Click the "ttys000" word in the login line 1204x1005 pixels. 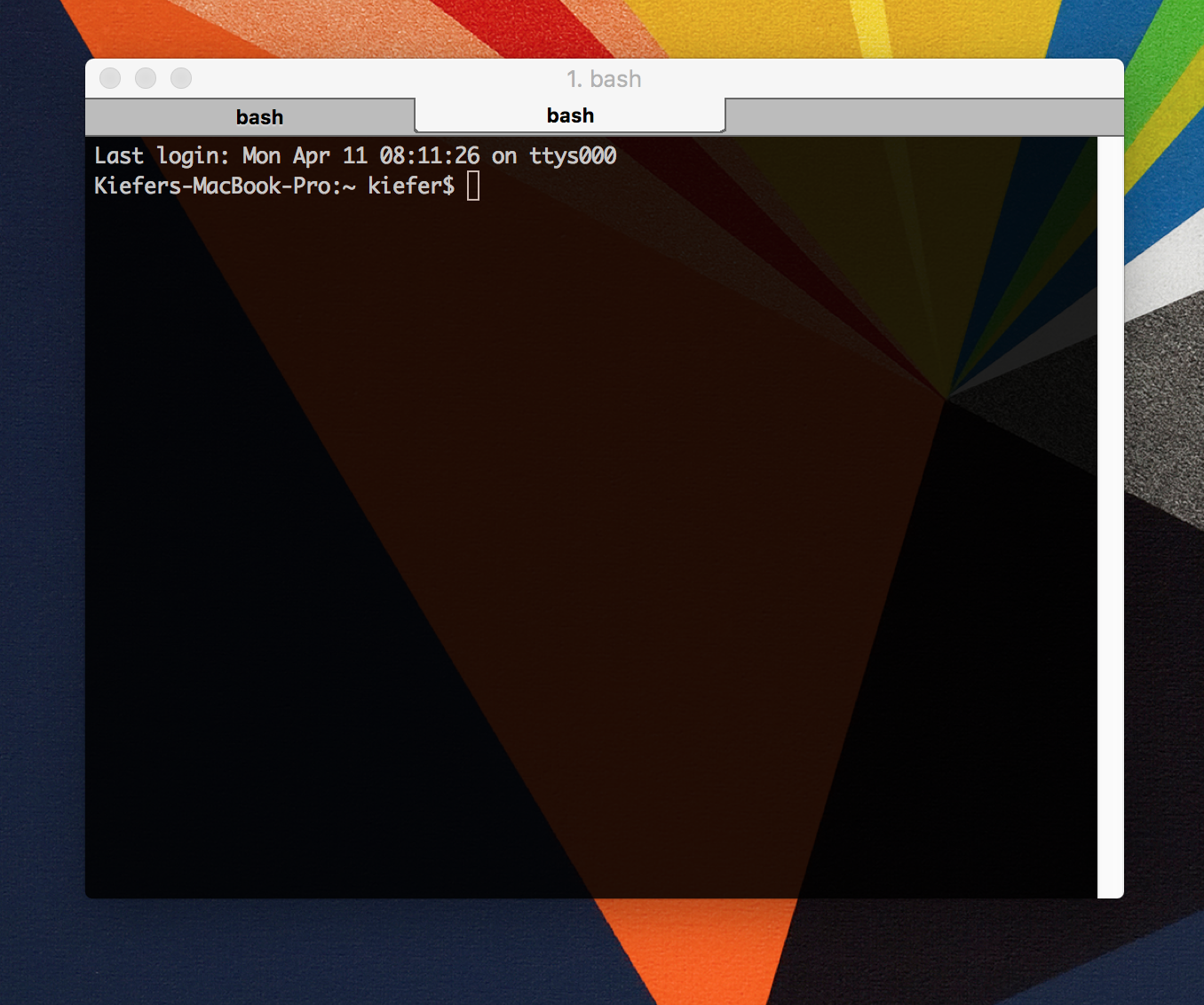(573, 156)
